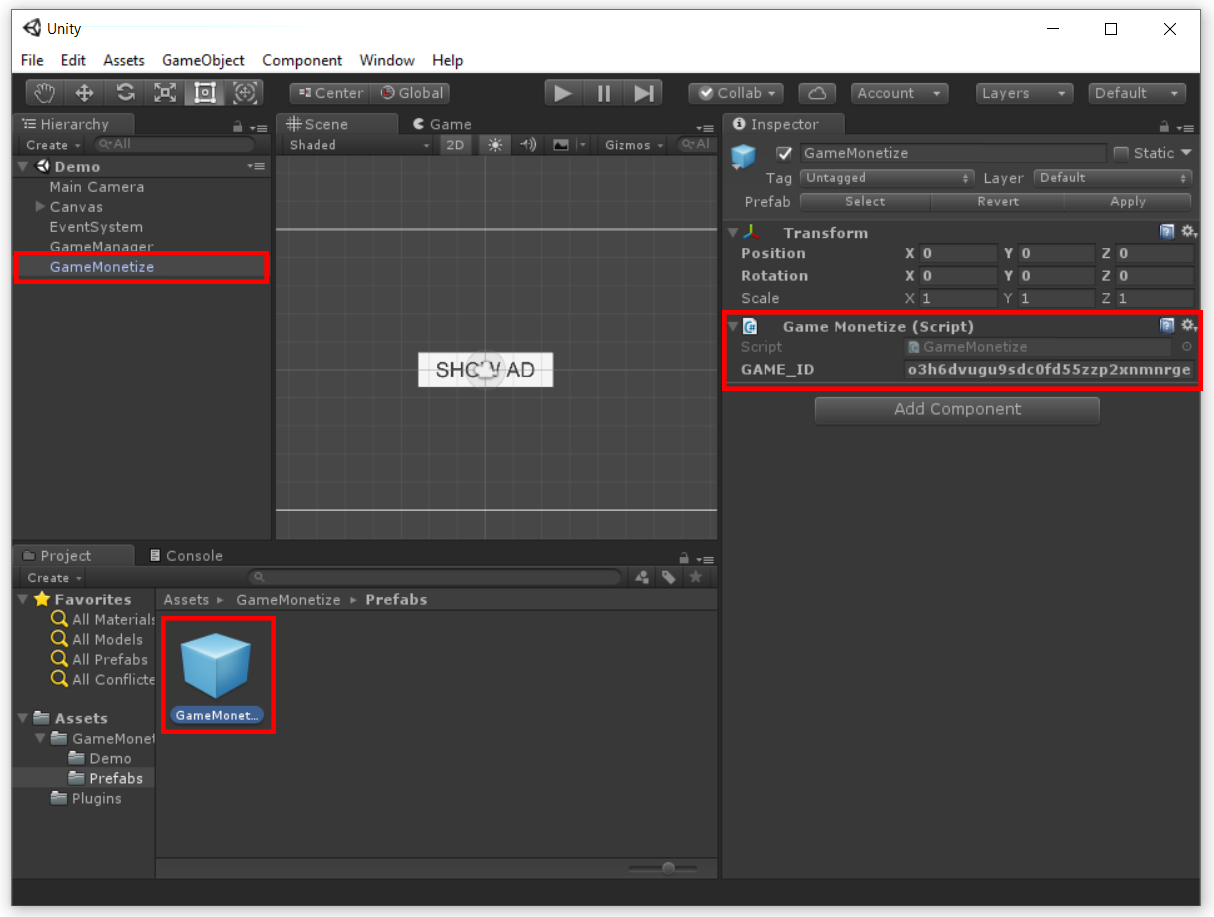This screenshot has width=1214, height=917.
Task: Open the Edit menu
Action: (73, 61)
